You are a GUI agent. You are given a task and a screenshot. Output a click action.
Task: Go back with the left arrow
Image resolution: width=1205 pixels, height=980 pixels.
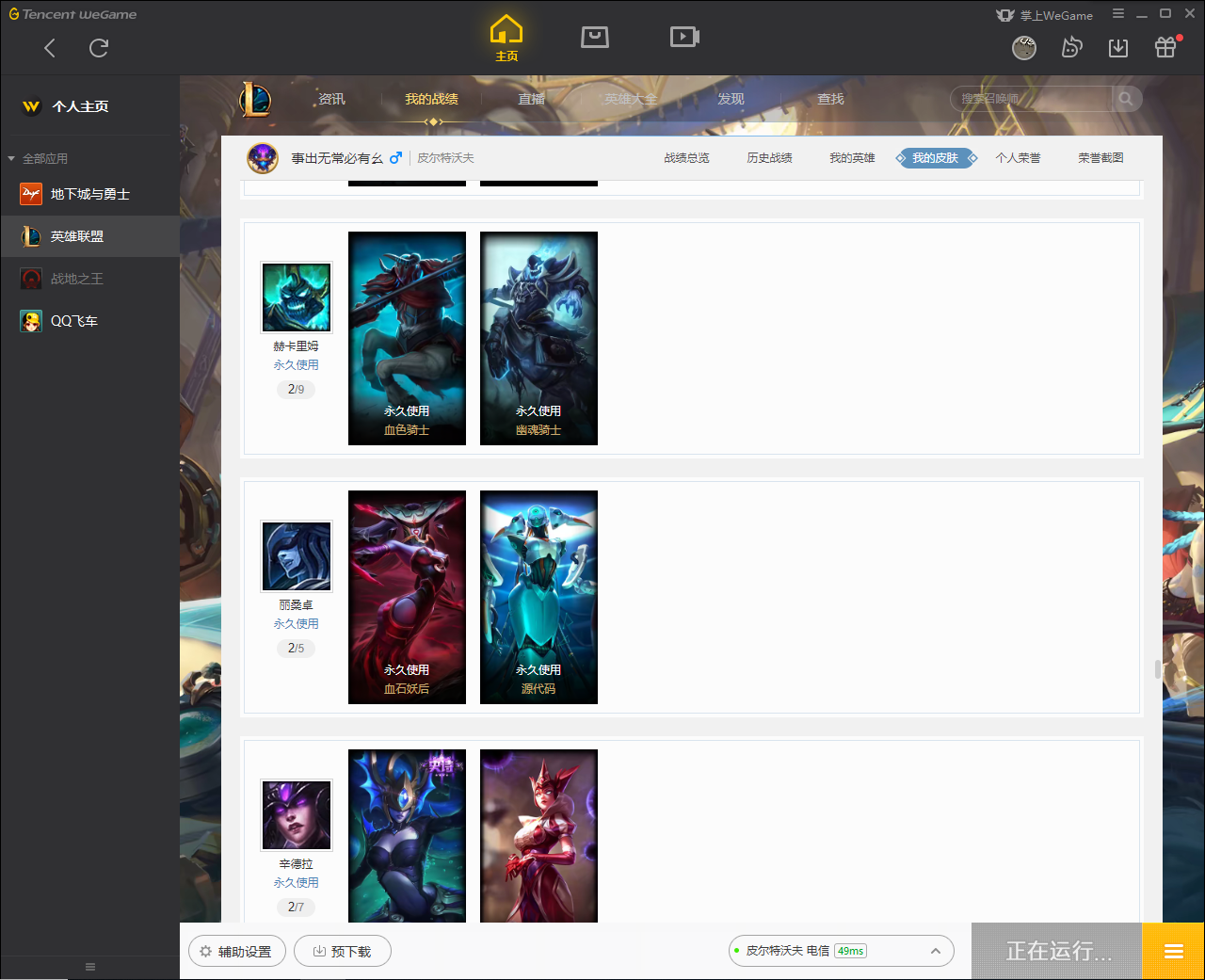(x=50, y=48)
